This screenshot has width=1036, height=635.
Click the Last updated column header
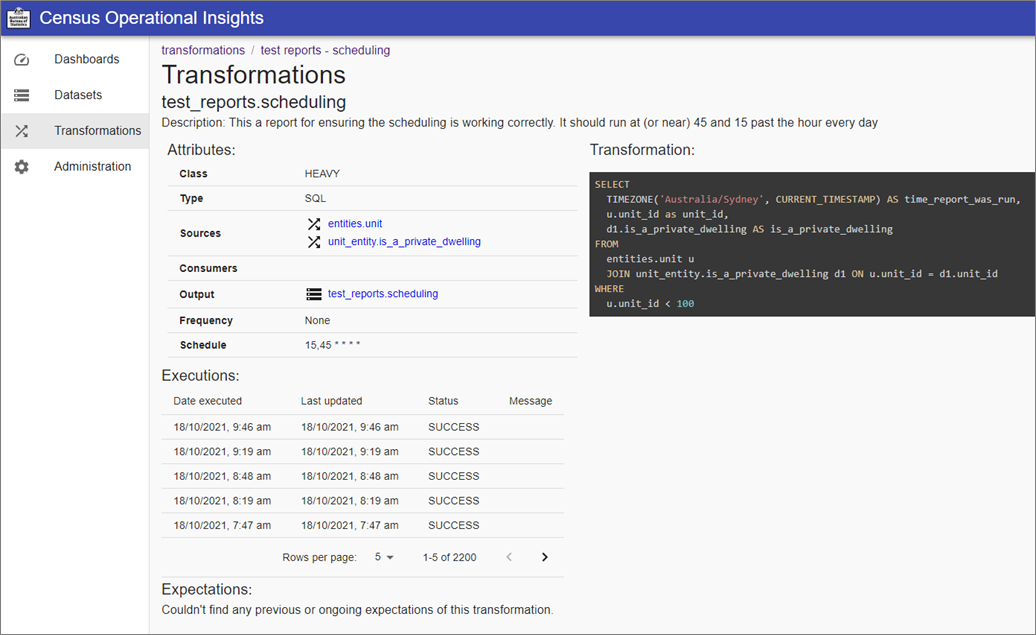pos(331,401)
